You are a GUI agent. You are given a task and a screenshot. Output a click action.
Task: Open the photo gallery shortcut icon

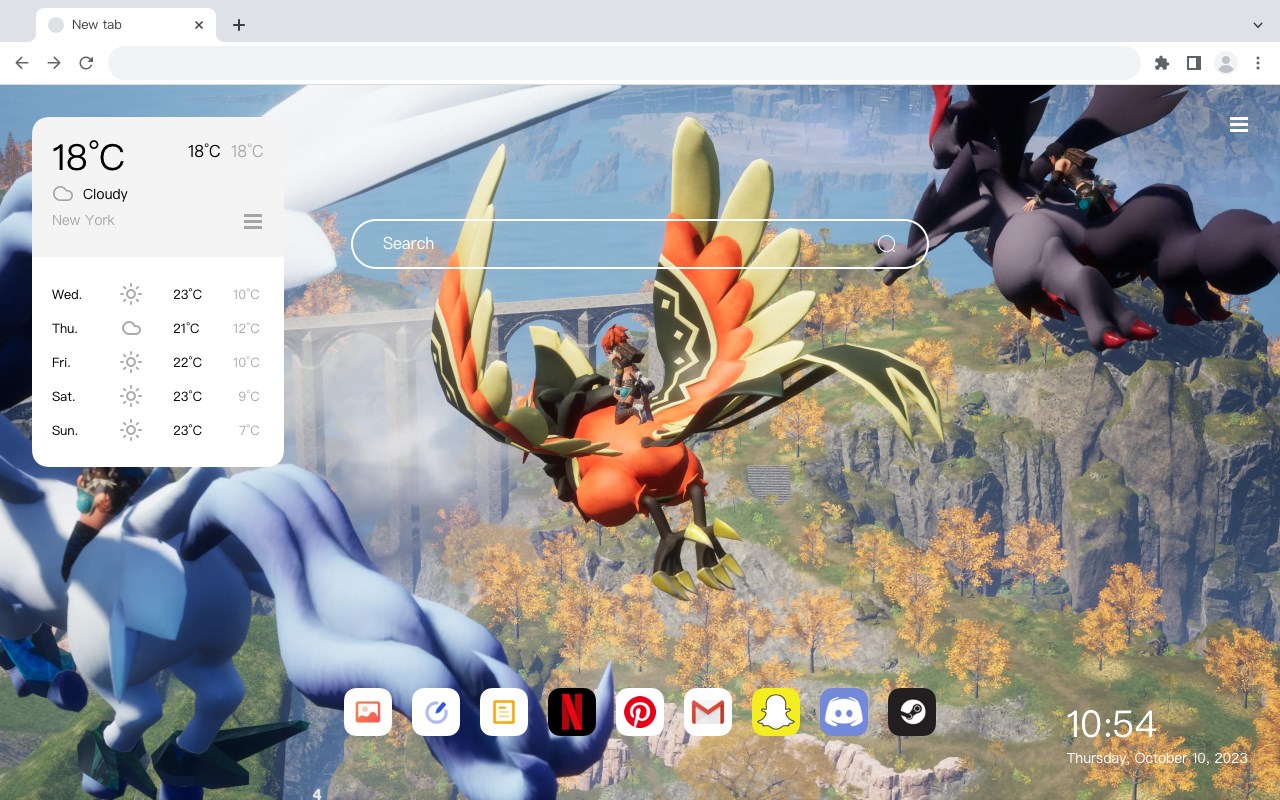(x=368, y=712)
